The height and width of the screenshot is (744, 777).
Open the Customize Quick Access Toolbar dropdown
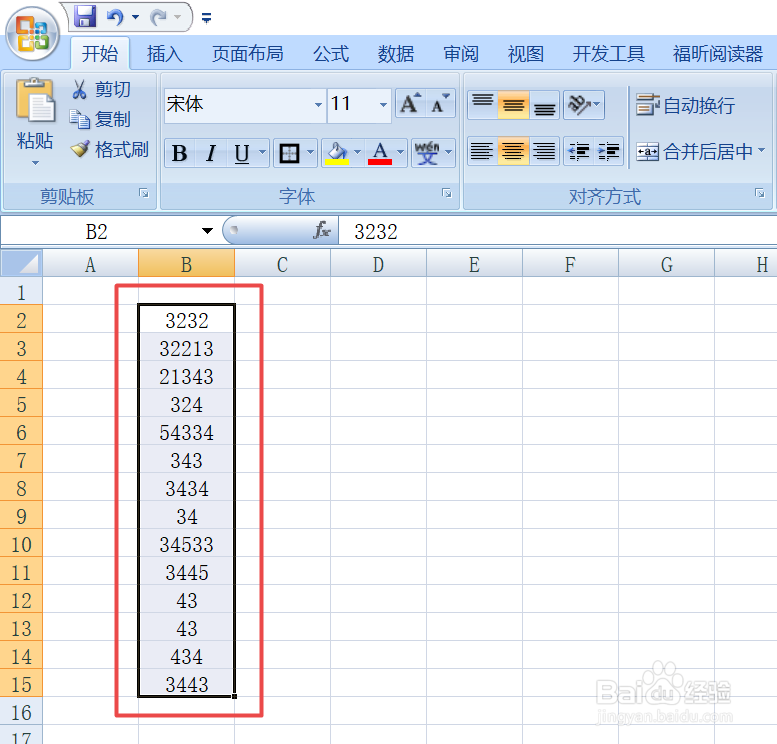pyautogui.click(x=206, y=18)
